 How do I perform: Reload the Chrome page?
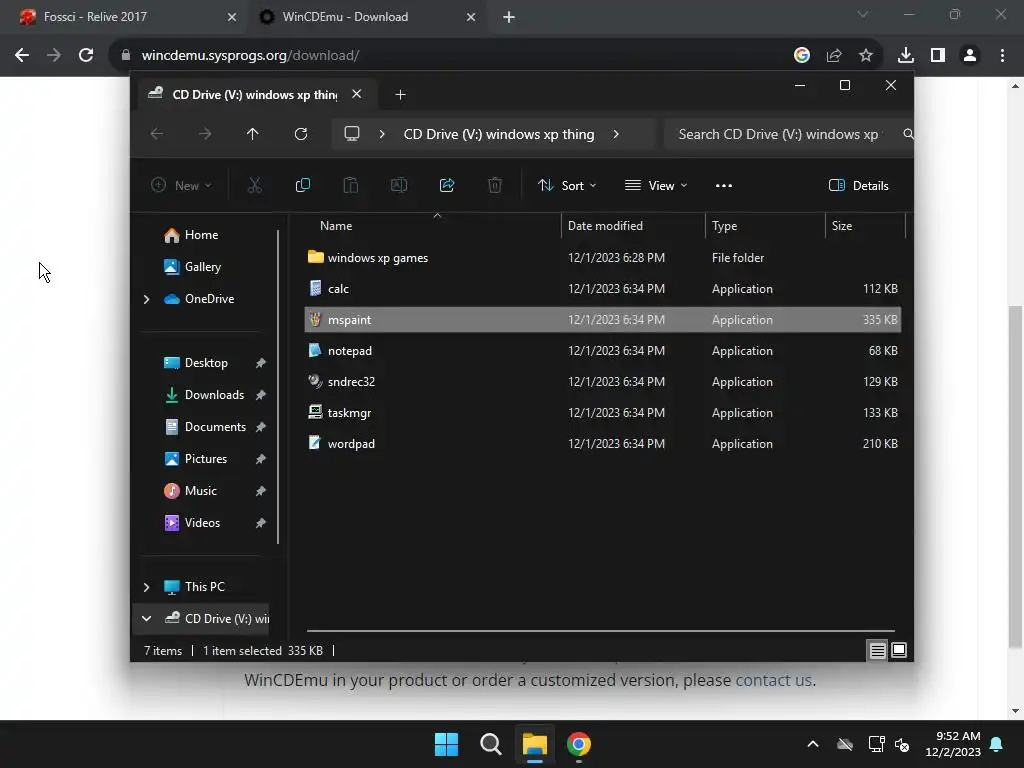86,55
